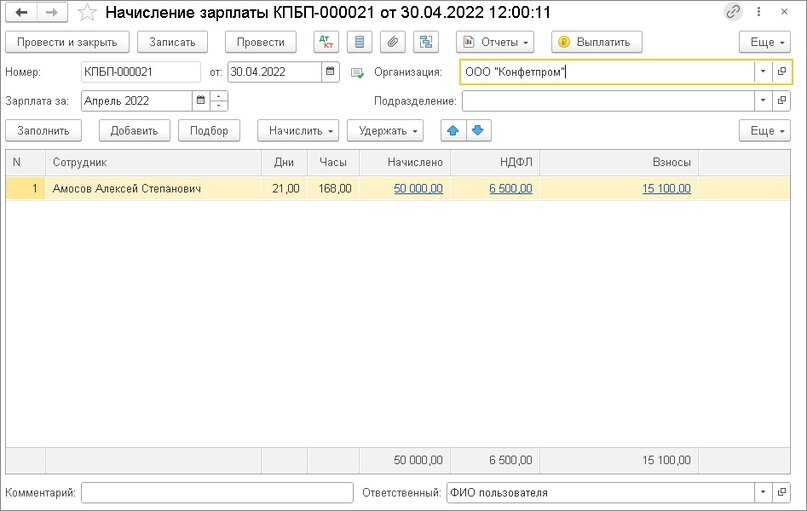Click the Записать button

[x=172, y=42]
